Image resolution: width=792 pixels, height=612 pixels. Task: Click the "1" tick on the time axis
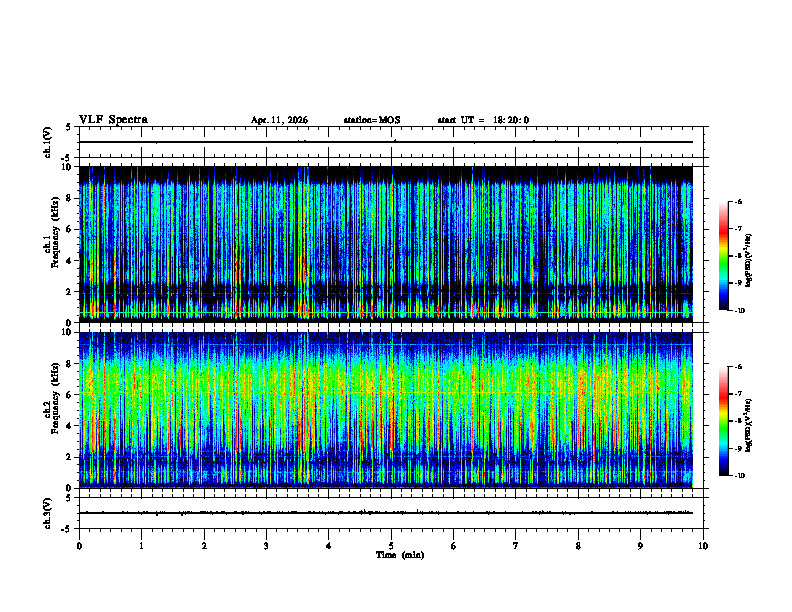(141, 546)
